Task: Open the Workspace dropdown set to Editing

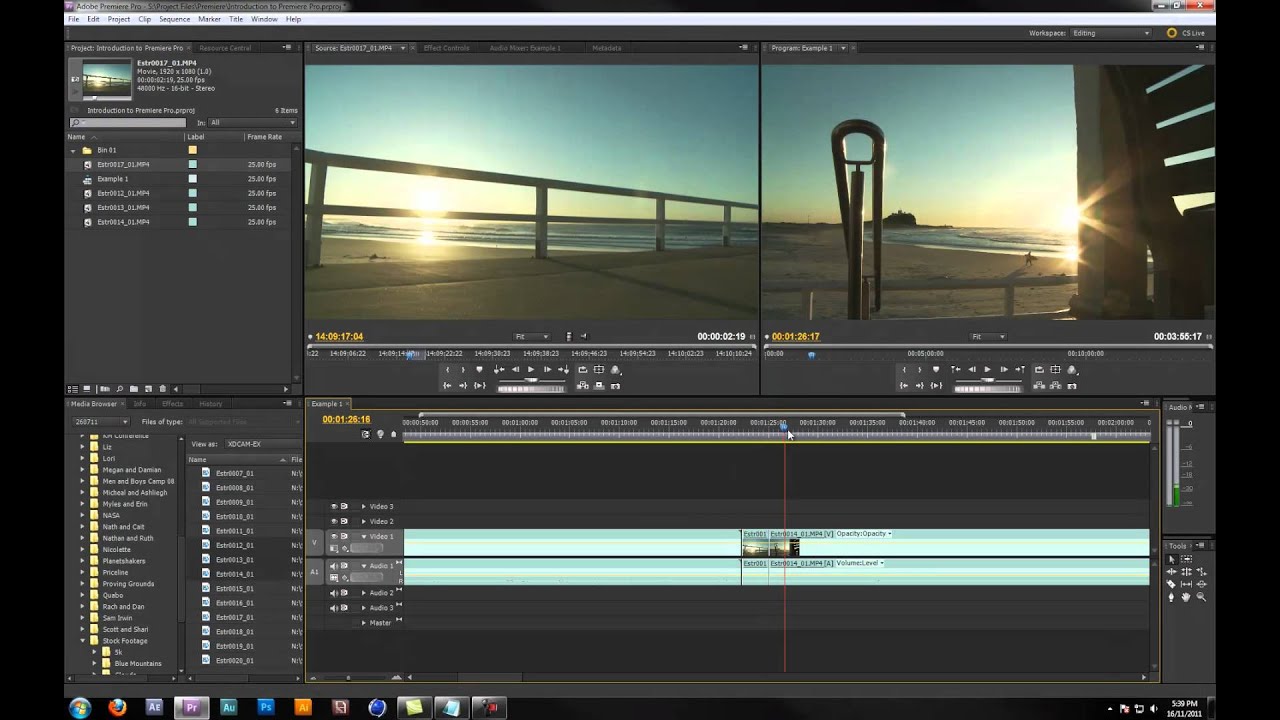Action: (1111, 33)
